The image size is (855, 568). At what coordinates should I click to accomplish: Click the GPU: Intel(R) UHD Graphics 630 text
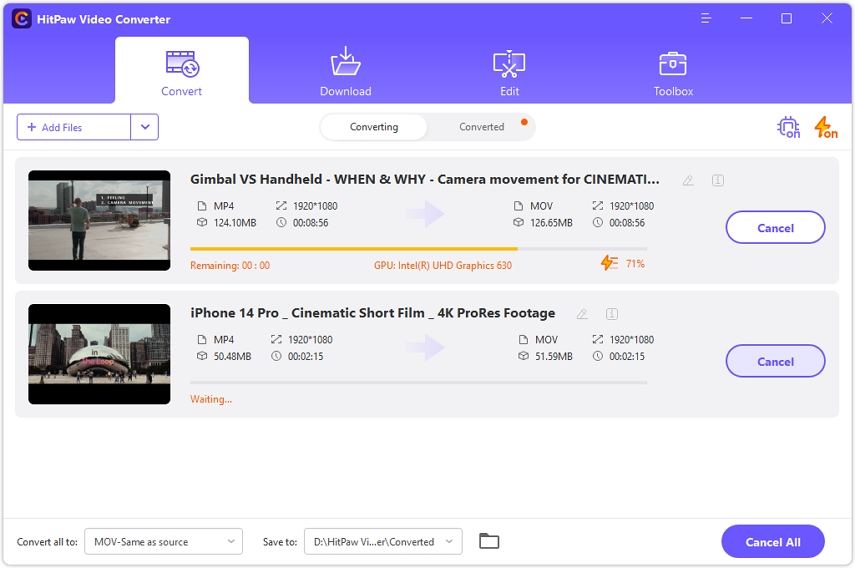(x=443, y=265)
